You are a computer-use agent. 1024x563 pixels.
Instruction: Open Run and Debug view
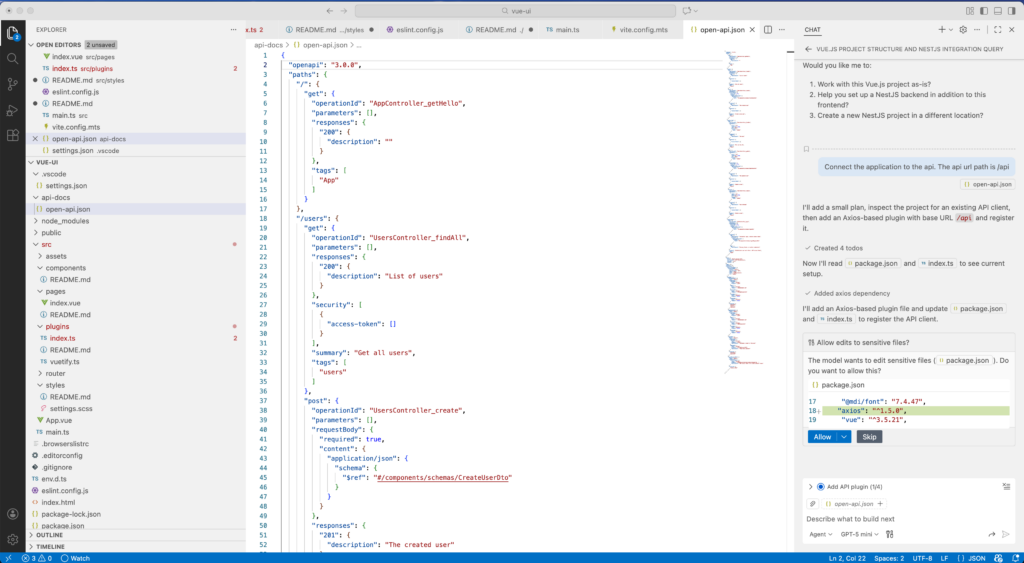point(12,110)
